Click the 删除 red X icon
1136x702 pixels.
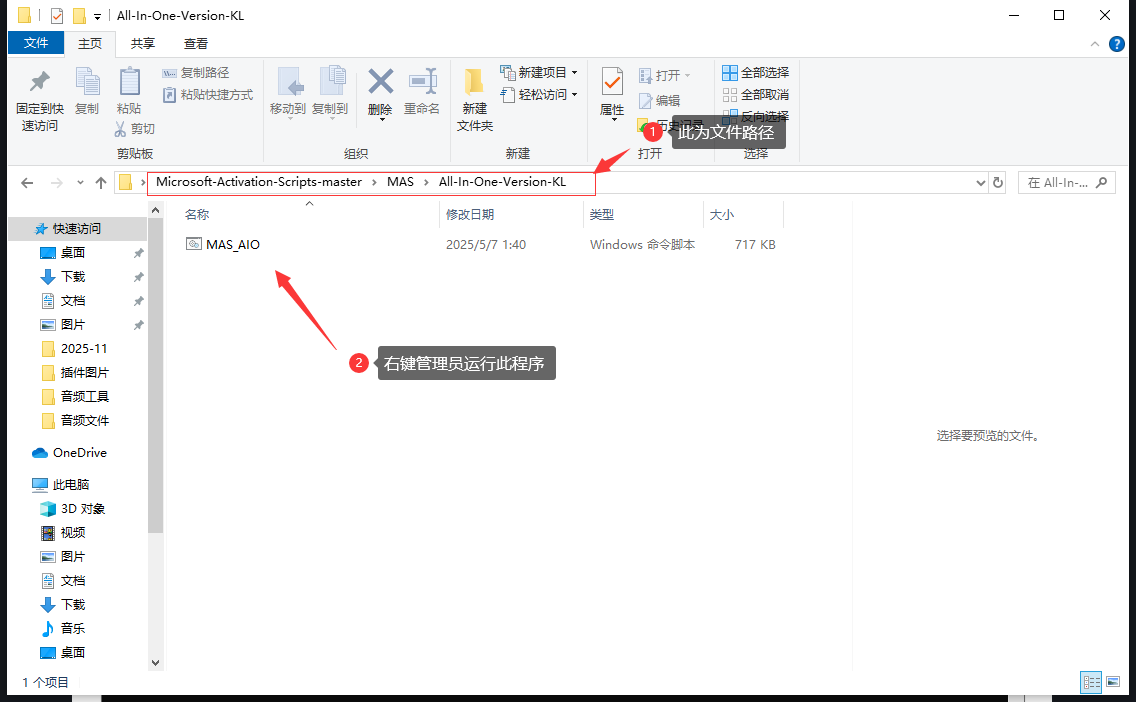[380, 82]
